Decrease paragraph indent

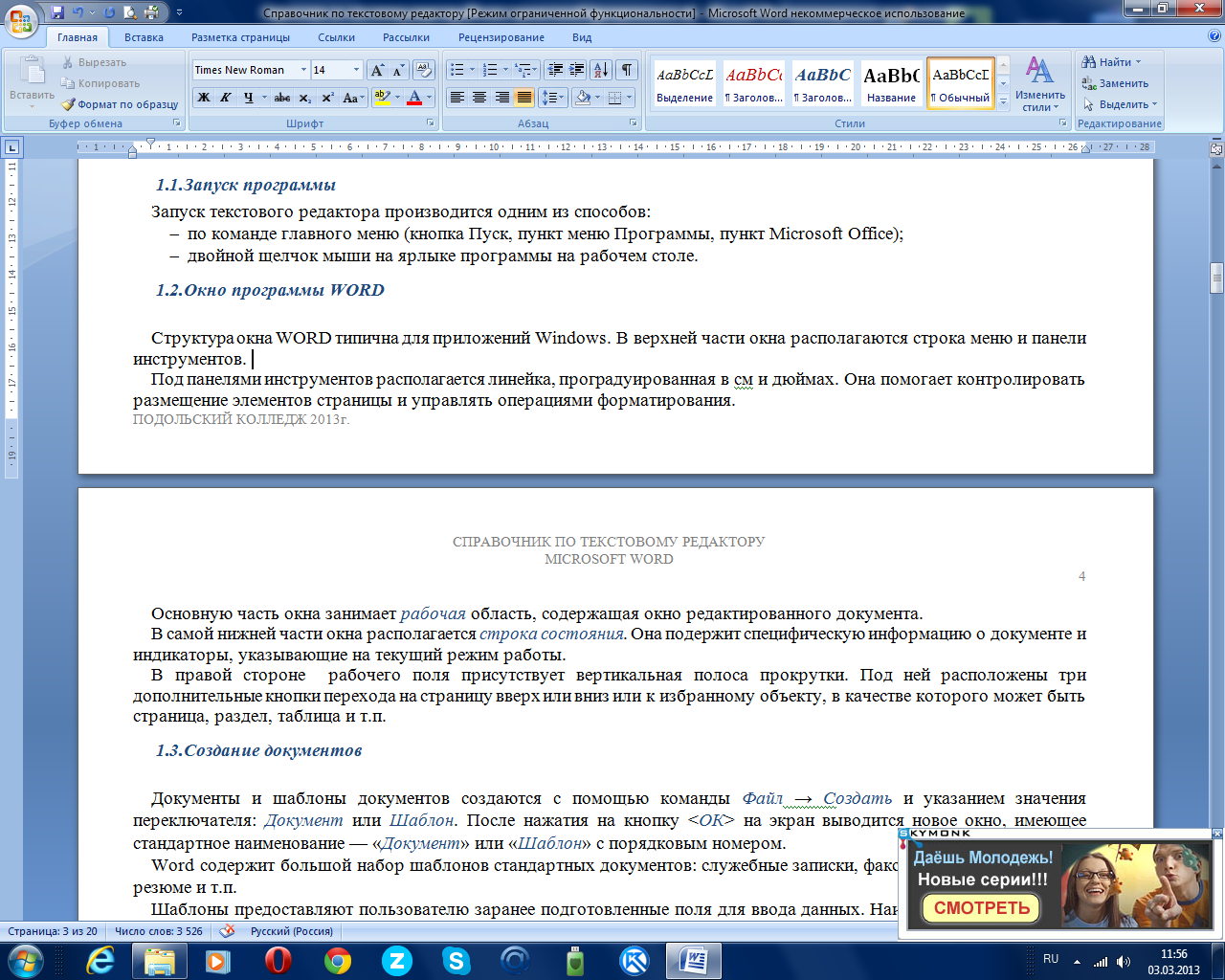(x=555, y=70)
